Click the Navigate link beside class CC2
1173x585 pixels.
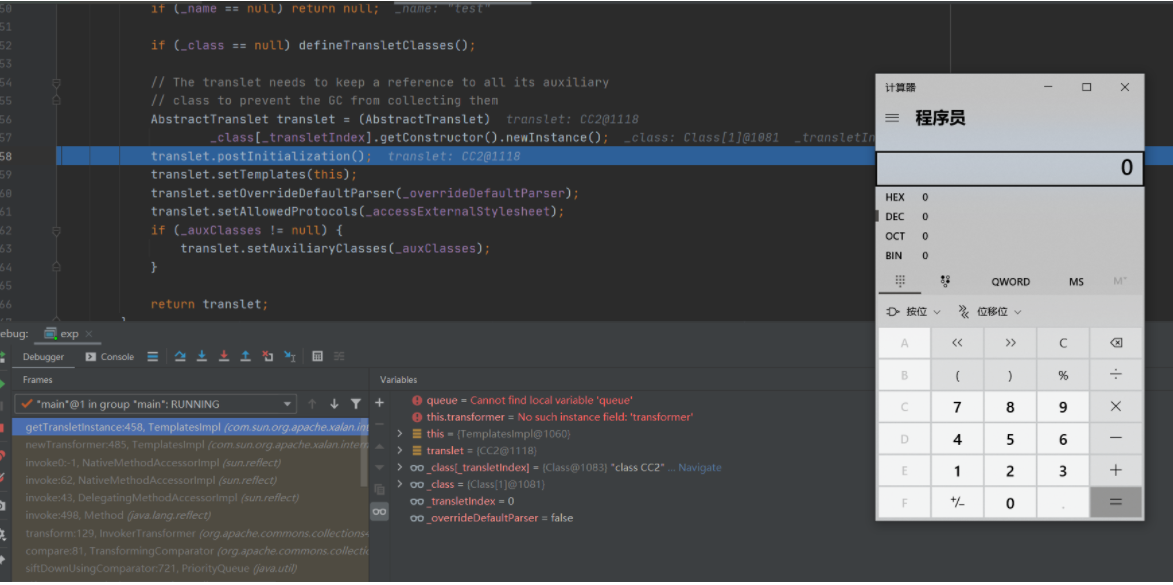coord(699,468)
